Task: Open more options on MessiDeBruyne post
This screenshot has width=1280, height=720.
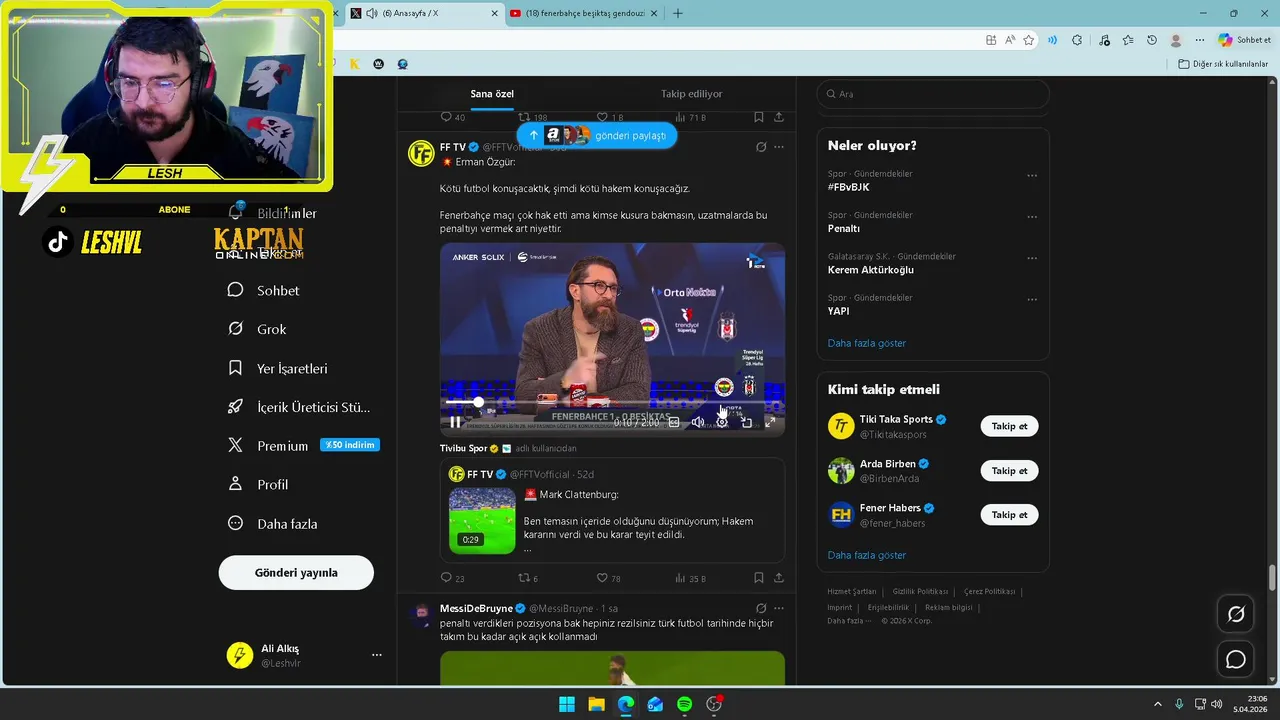Action: point(779,608)
